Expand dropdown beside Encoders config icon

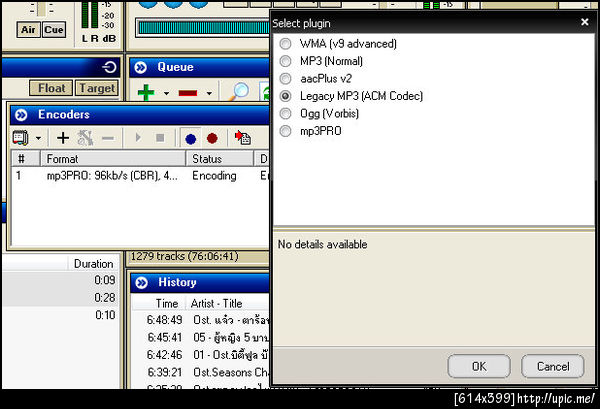[38, 138]
